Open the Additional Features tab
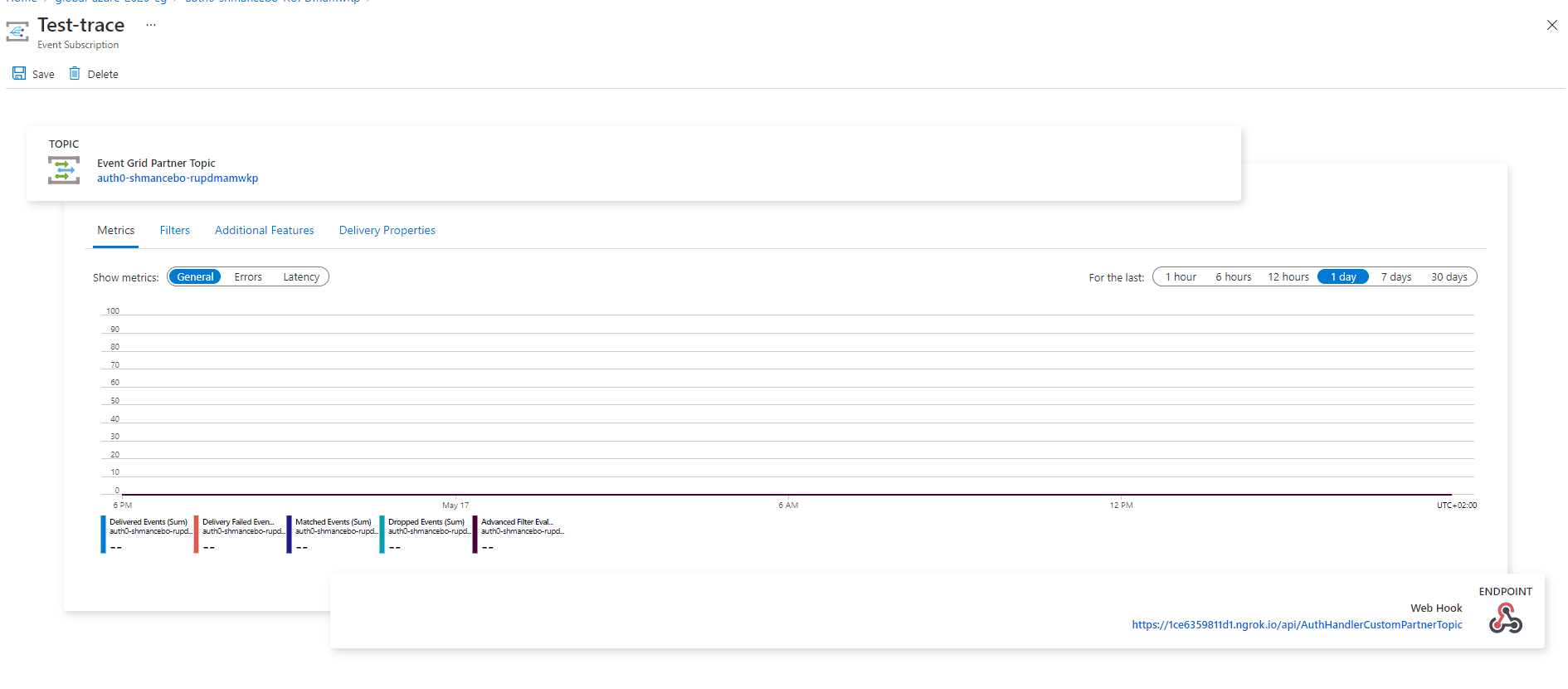The width and height of the screenshot is (1568, 689). [x=265, y=231]
